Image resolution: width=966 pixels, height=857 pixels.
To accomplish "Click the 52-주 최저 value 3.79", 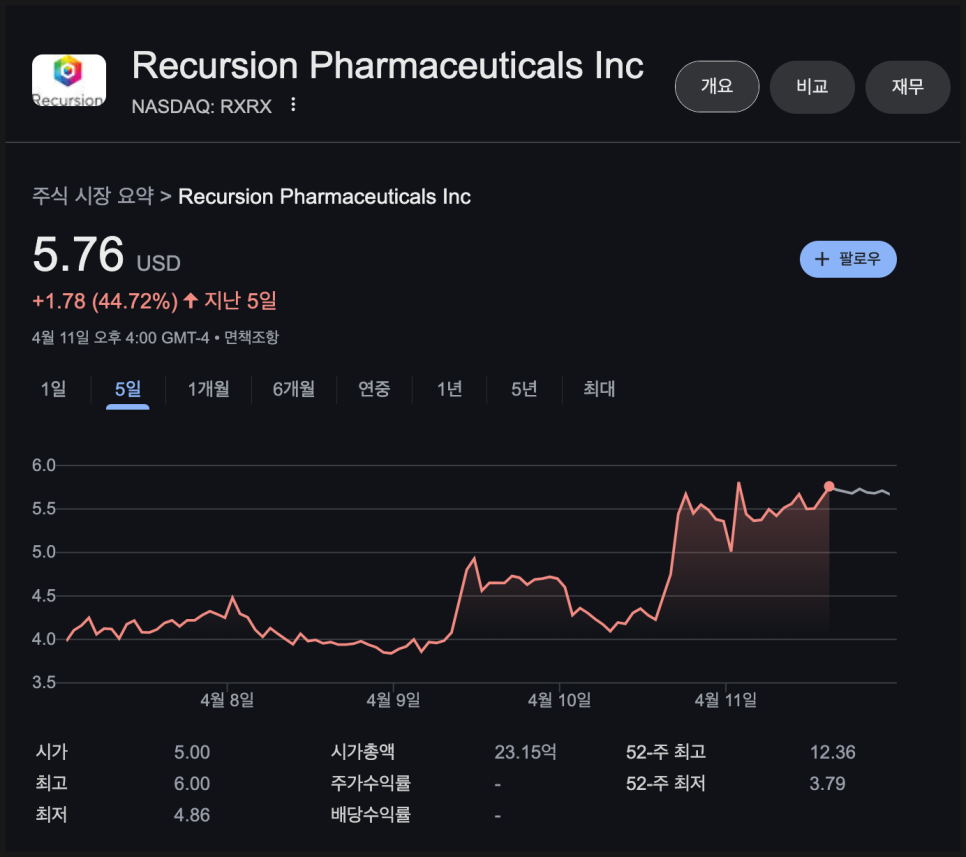I will pyautogui.click(x=827, y=784).
